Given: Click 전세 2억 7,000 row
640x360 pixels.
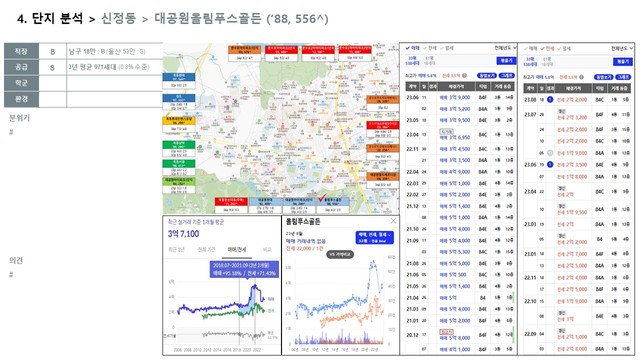Looking at the screenshot, I should tap(577, 254).
